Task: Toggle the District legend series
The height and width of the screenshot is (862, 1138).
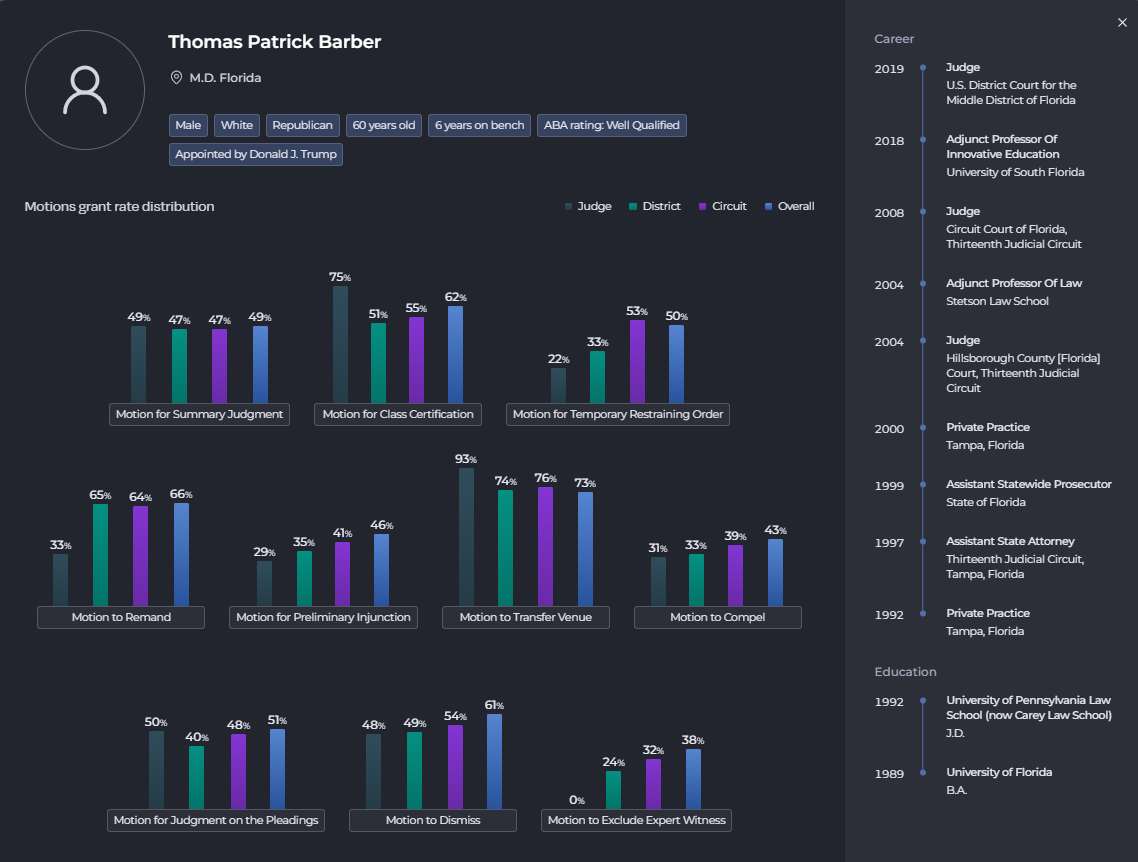Action: [654, 206]
